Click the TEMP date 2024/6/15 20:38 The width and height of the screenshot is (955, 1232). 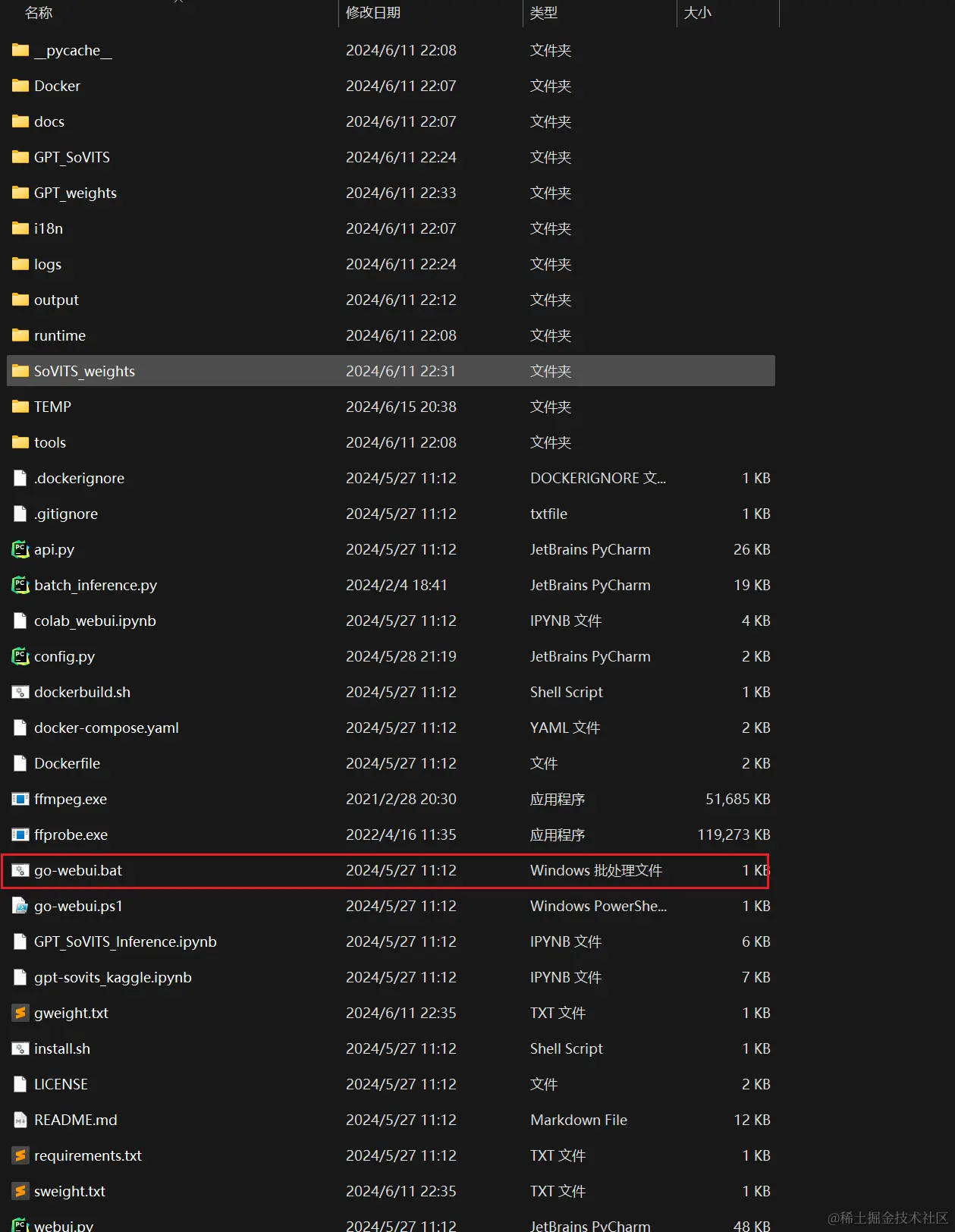(x=401, y=407)
